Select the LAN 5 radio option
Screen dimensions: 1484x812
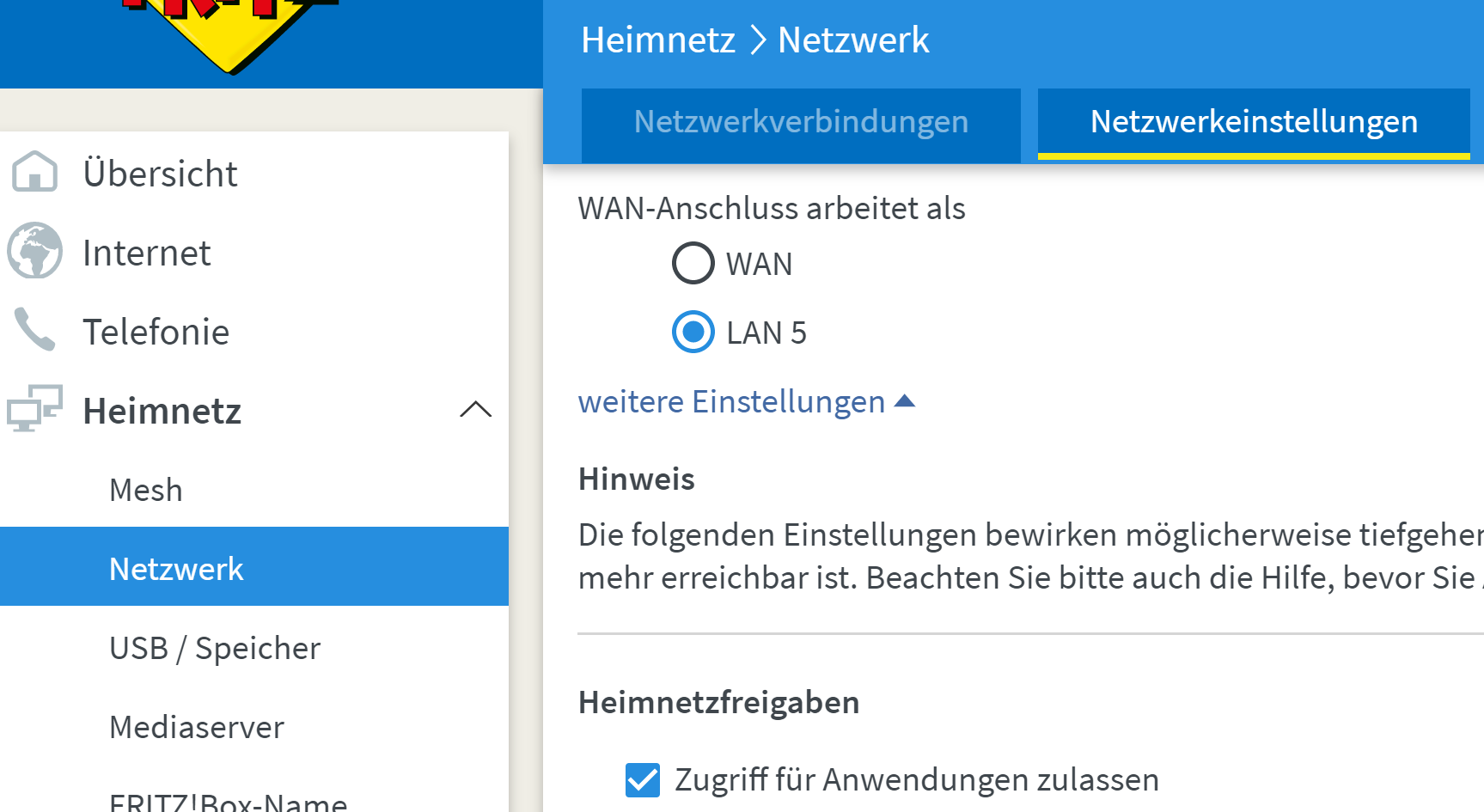pyautogui.click(x=693, y=332)
